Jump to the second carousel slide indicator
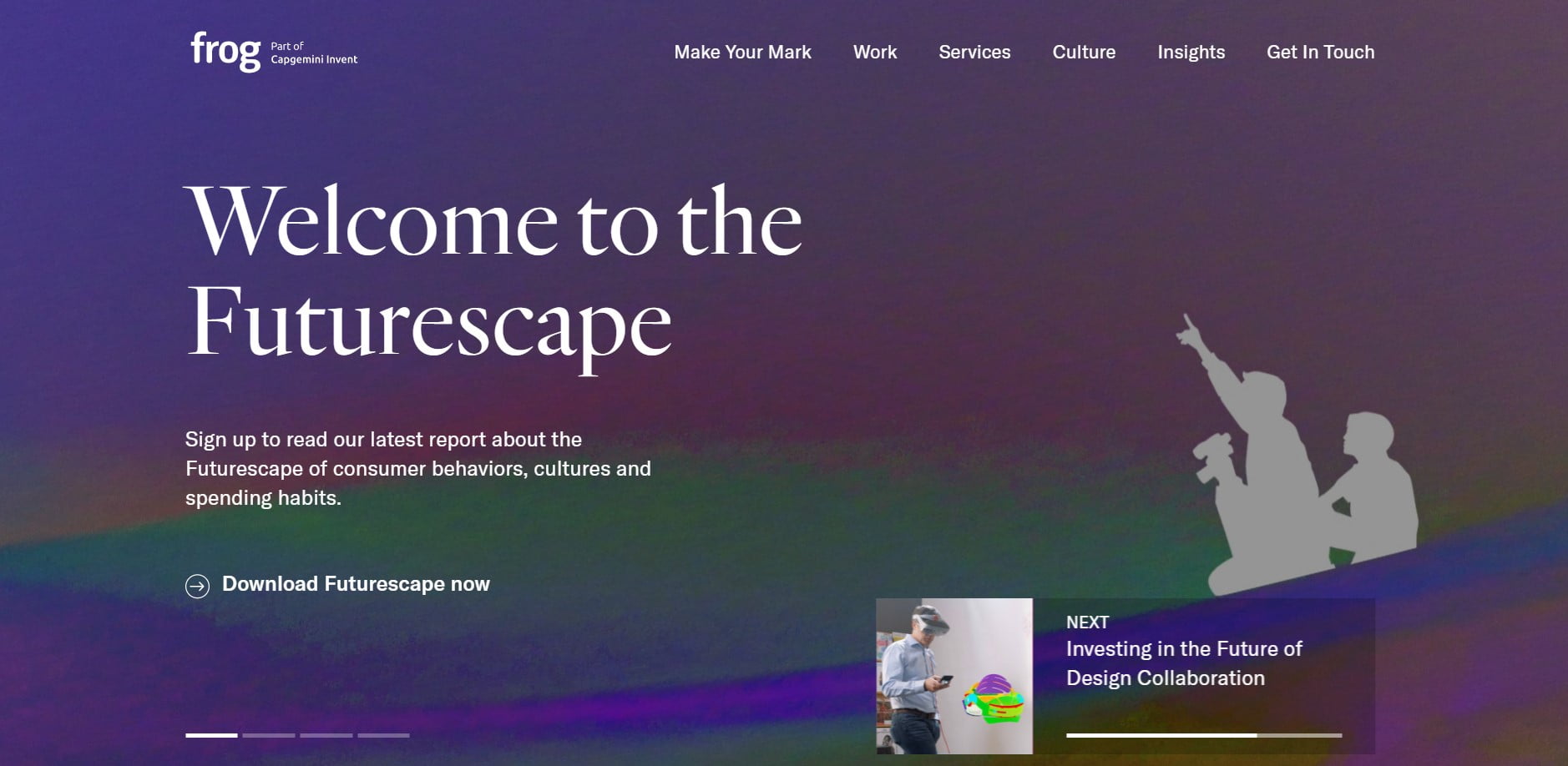The height and width of the screenshot is (766, 1568). [x=269, y=735]
